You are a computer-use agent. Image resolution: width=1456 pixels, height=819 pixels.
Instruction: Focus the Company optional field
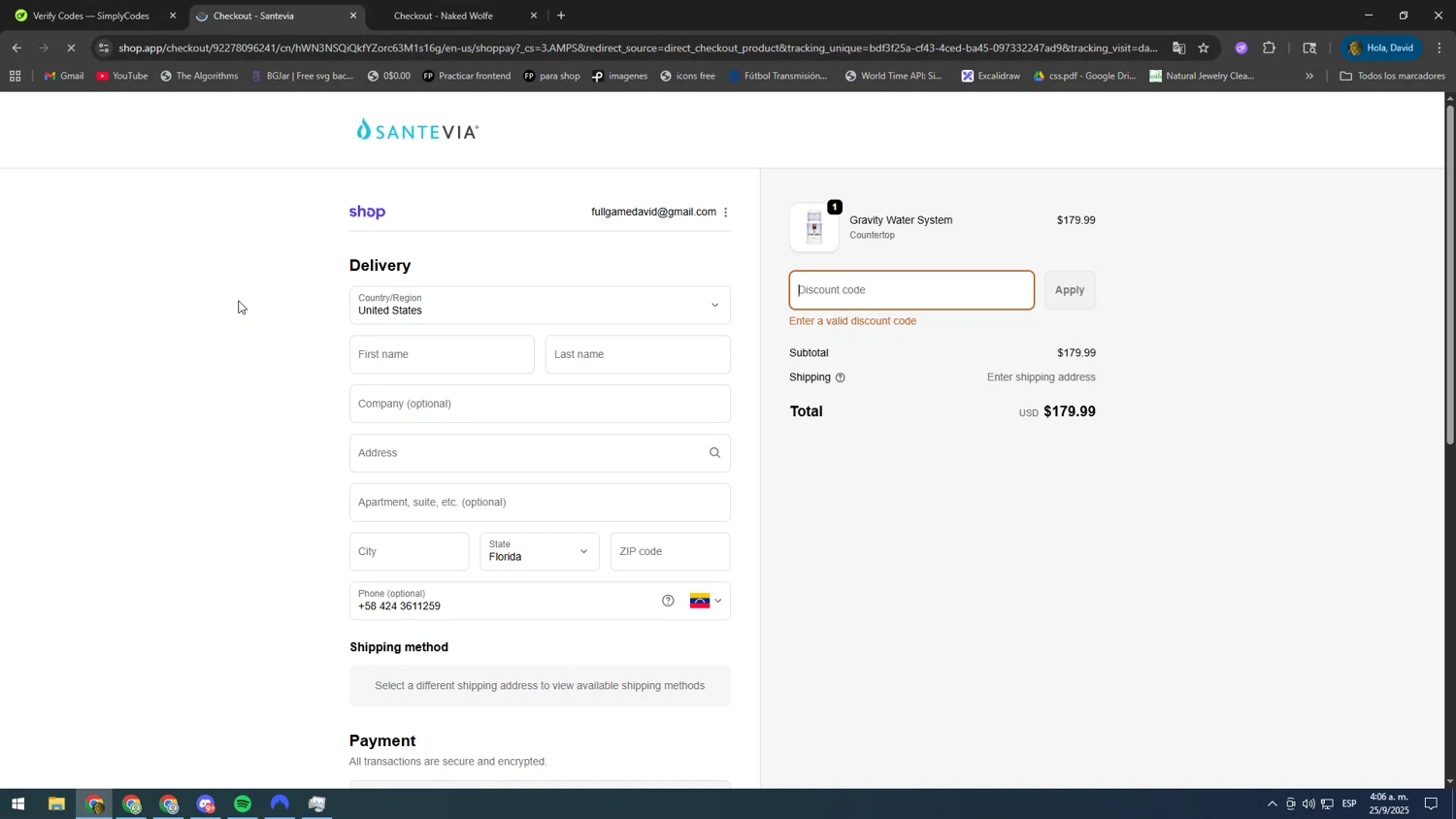(x=540, y=404)
